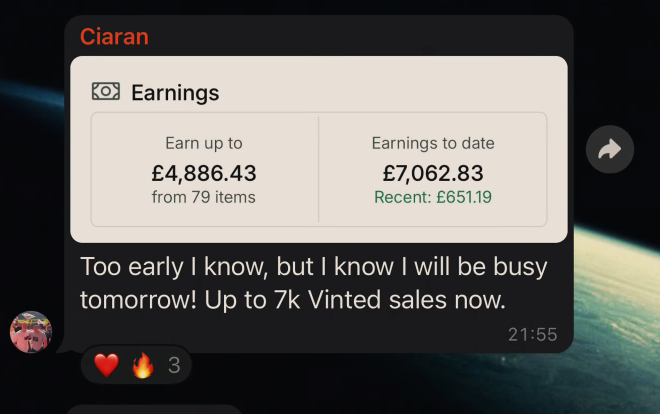The height and width of the screenshot is (414, 660).
Task: Click the 'from 79 items' text
Action: point(204,197)
